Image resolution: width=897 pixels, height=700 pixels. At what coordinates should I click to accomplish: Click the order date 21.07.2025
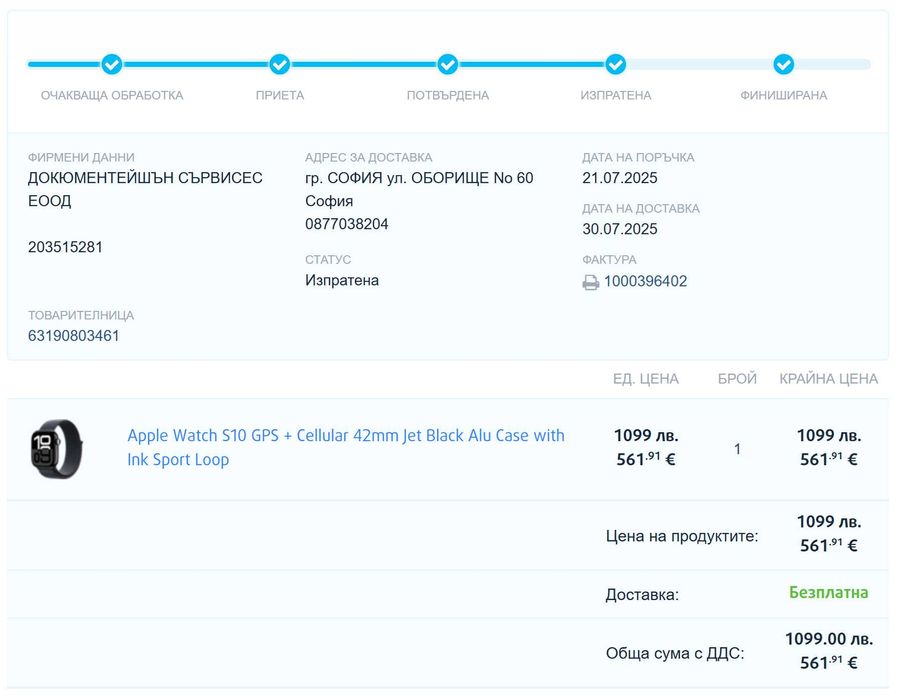pos(620,178)
